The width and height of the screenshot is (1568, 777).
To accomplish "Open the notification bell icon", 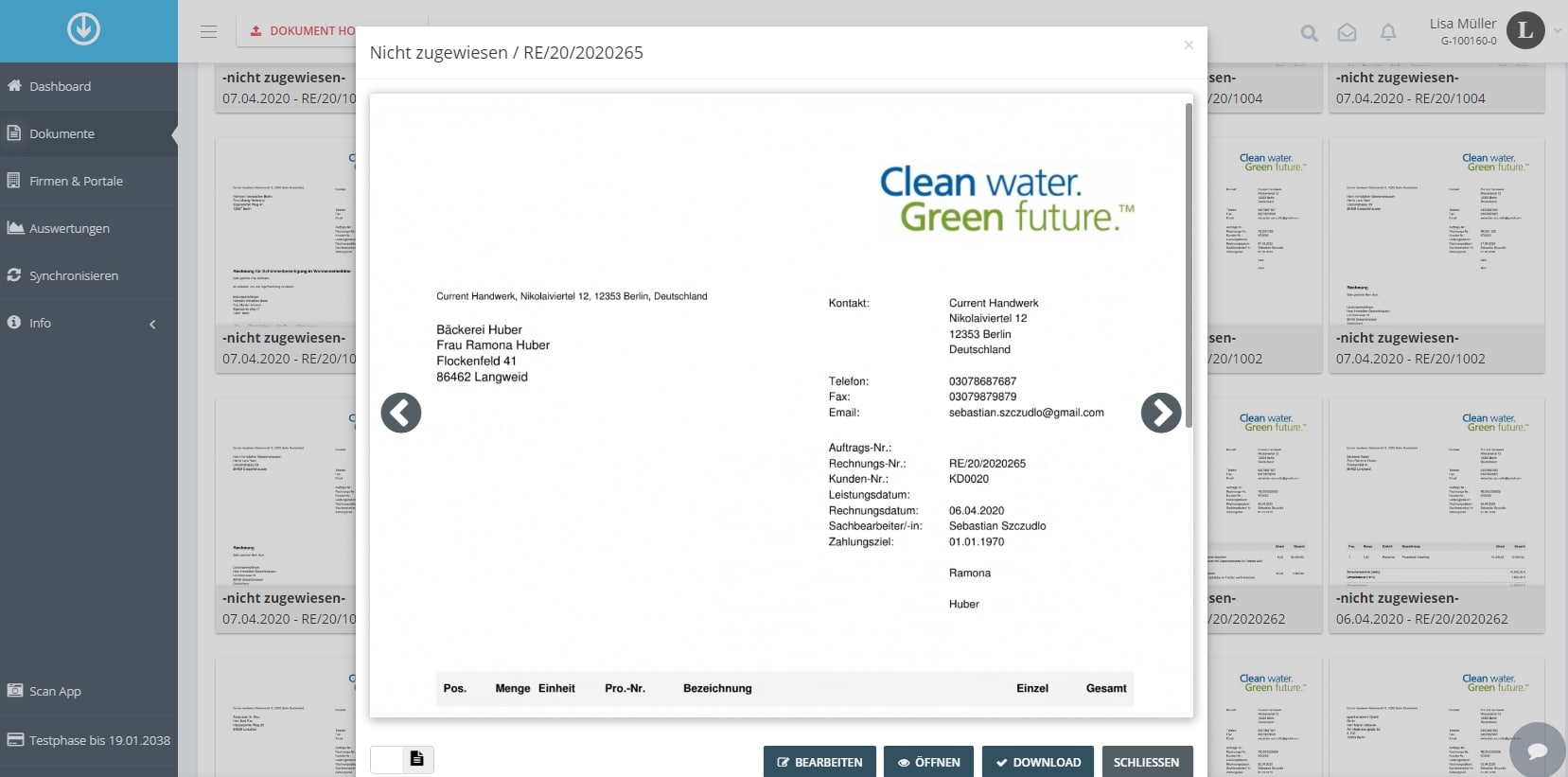I will point(1388,33).
